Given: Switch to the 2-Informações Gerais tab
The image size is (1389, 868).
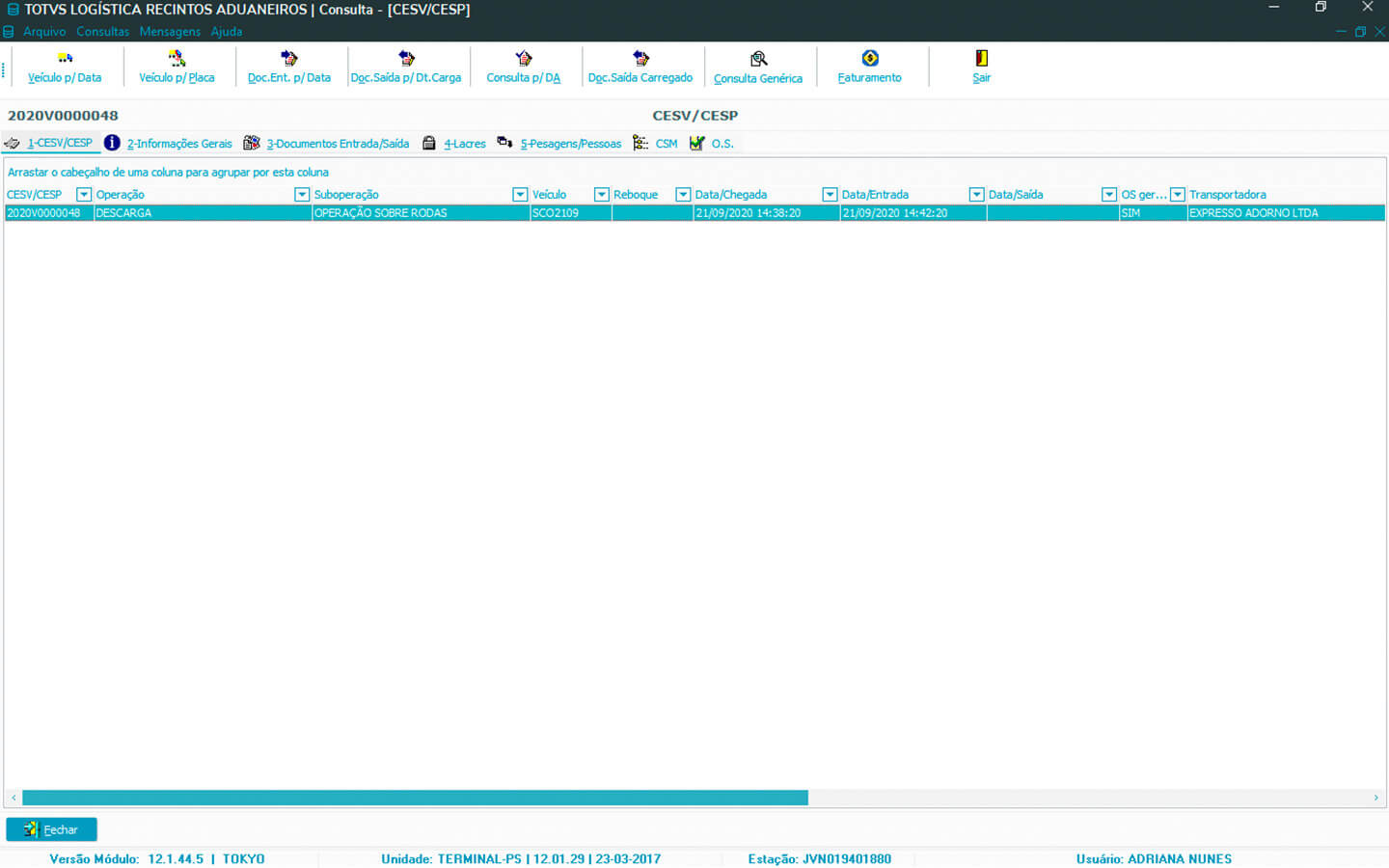Looking at the screenshot, I should click(178, 144).
